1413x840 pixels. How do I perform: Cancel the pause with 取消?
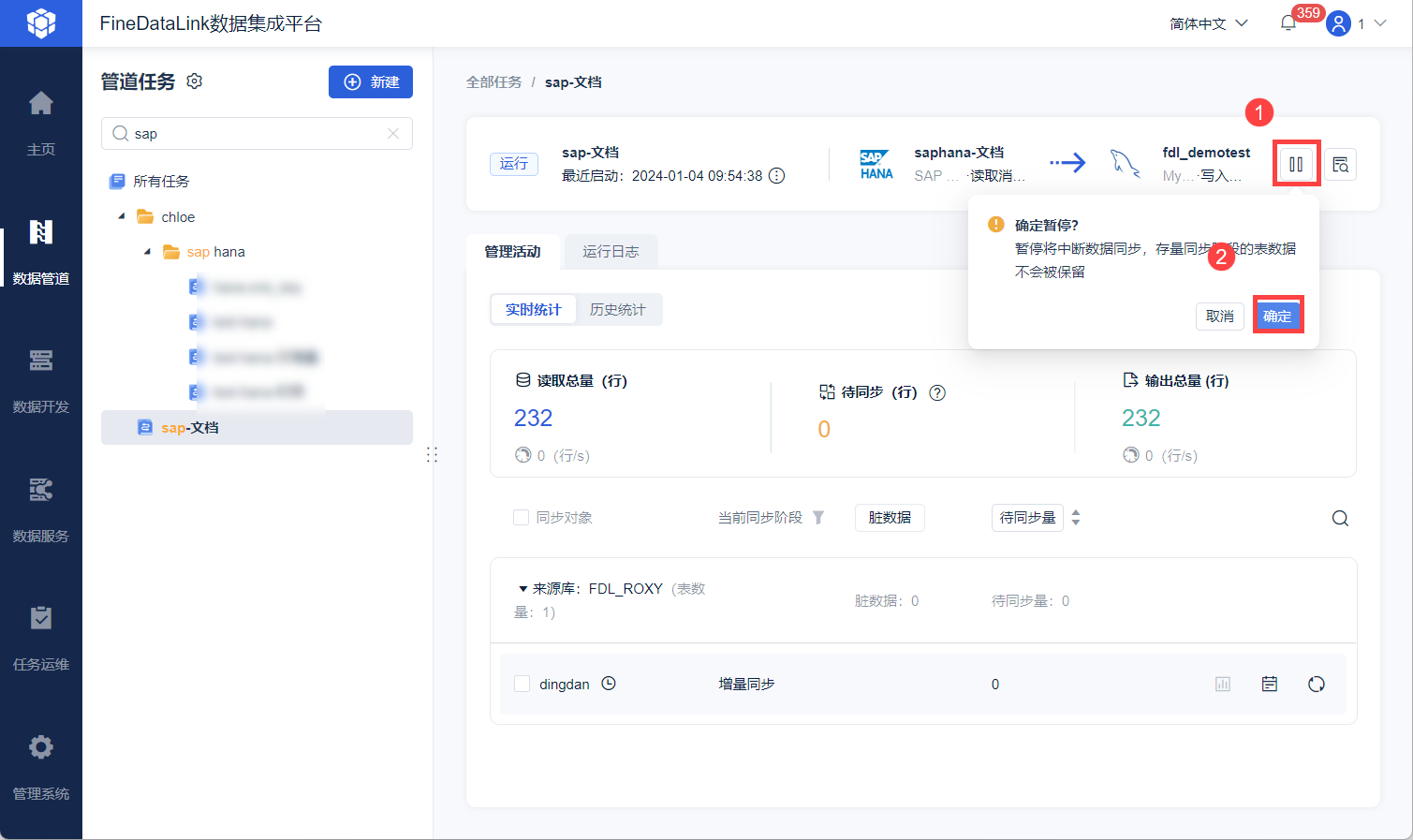1220,317
